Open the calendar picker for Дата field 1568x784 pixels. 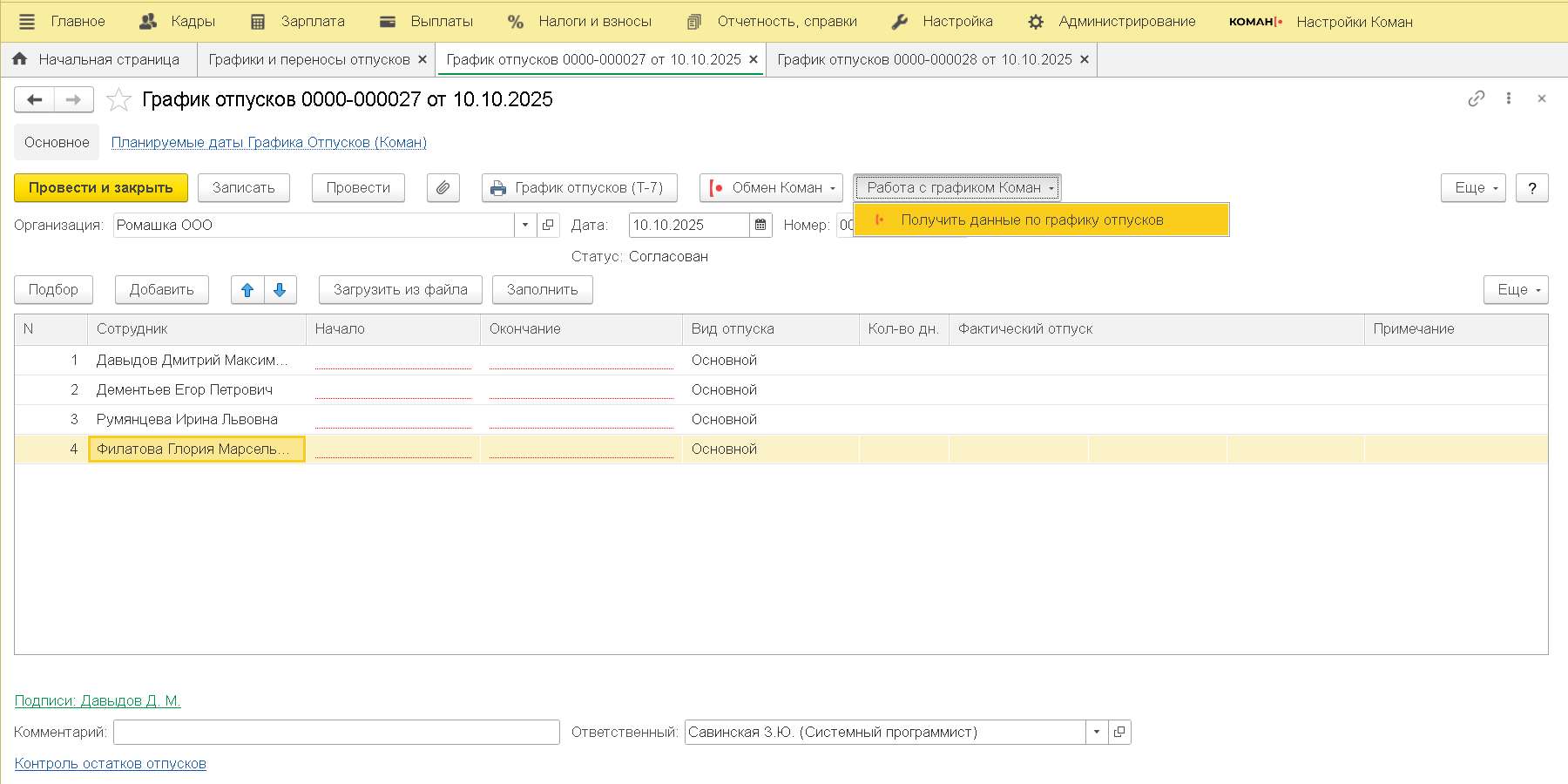[x=760, y=225]
